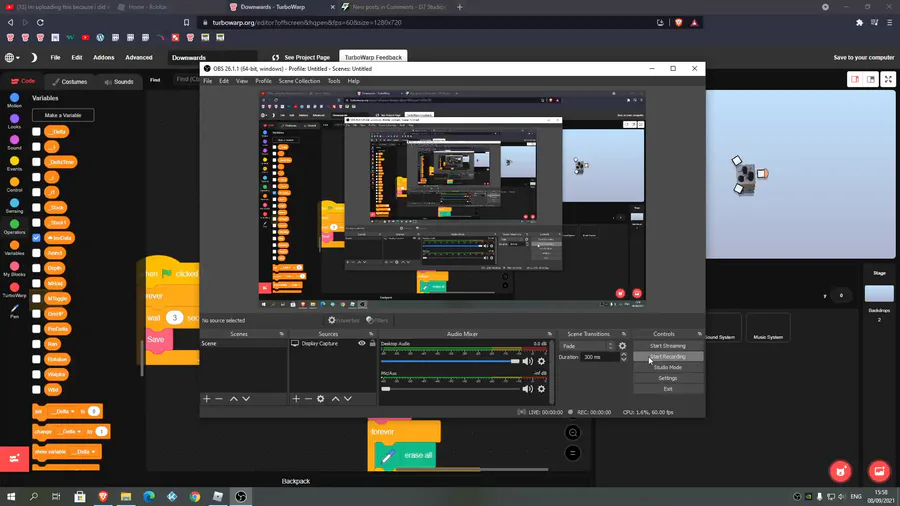Check the _DeltaTime variable checkbox
Screen dimensions: 900x506
(x=36, y=162)
